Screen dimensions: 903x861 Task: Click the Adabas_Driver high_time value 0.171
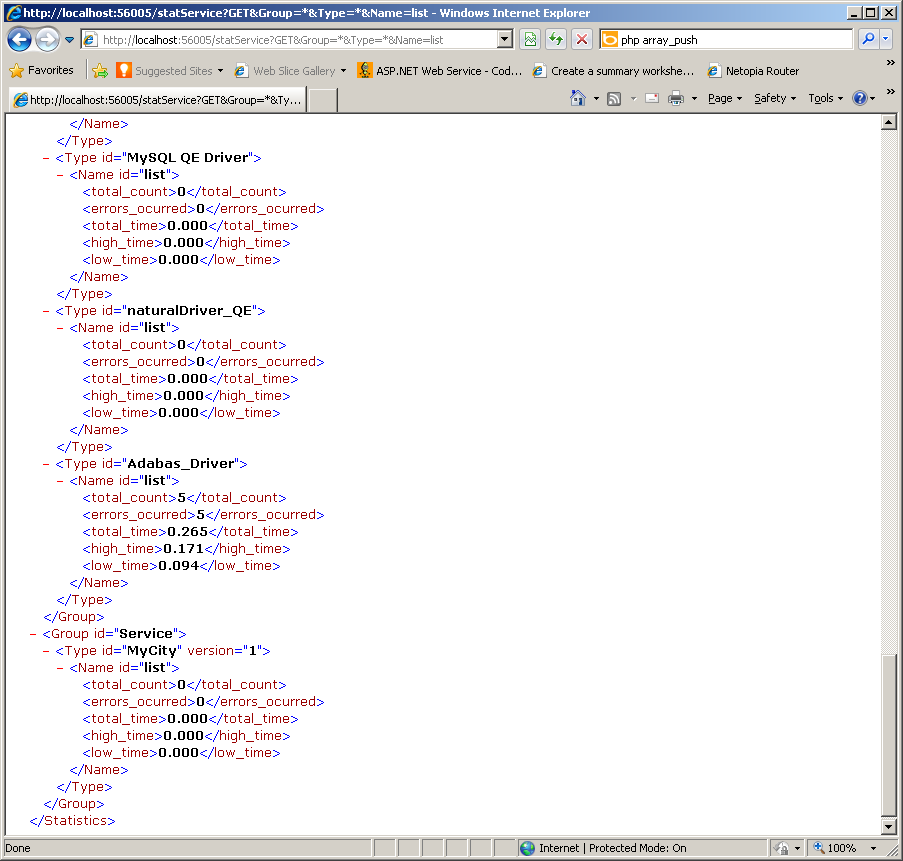point(184,549)
